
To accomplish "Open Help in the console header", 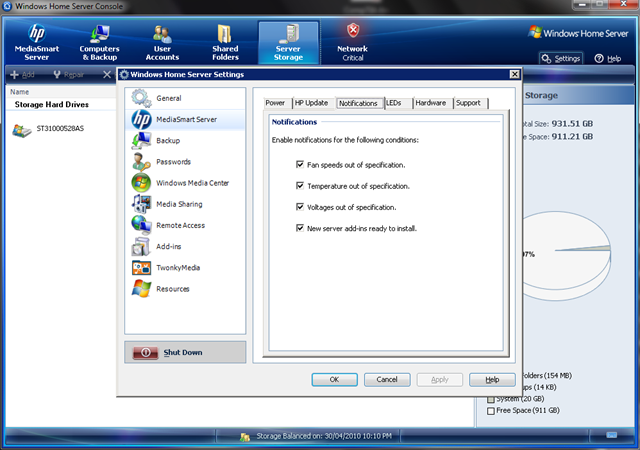I will coord(608,59).
